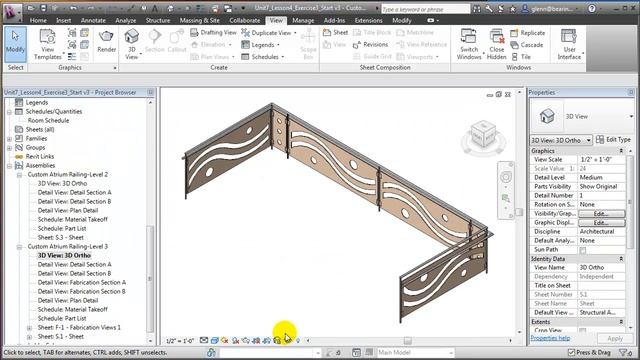Switch to the Annotate ribbon tab
The height and width of the screenshot is (360, 640).
(93, 20)
